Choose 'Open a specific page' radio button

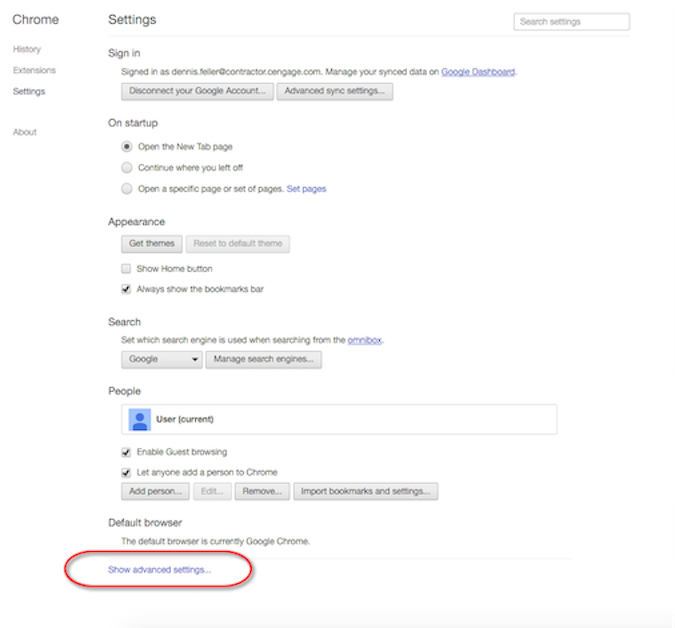pos(127,188)
